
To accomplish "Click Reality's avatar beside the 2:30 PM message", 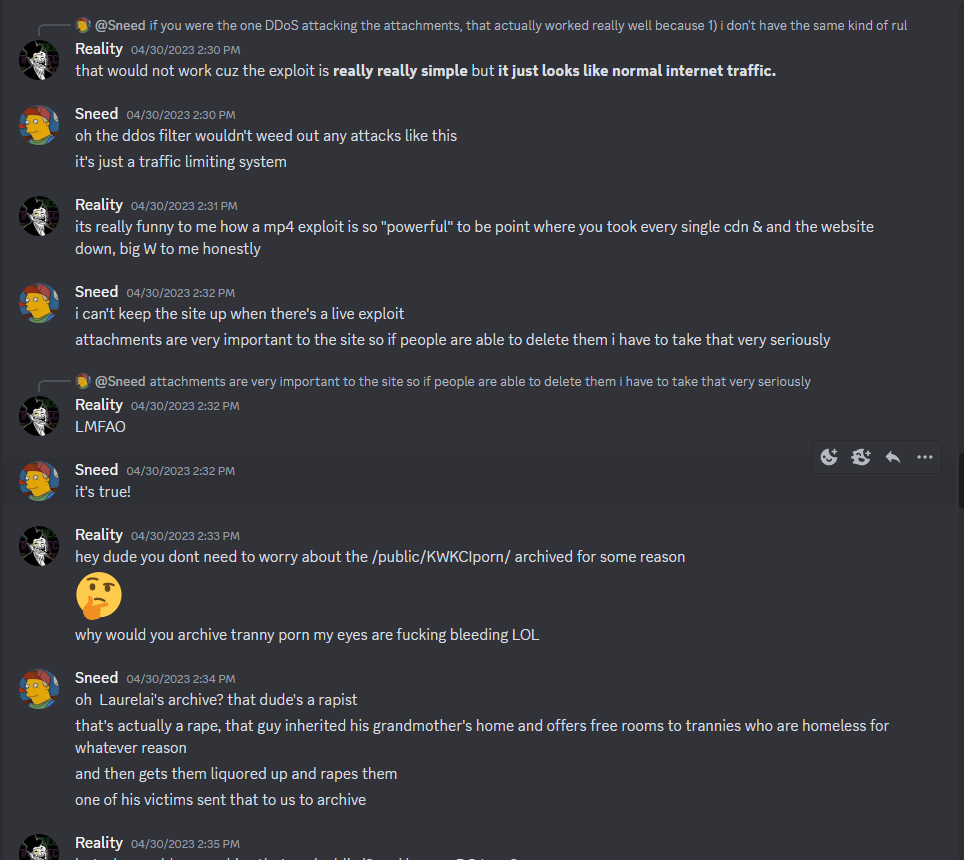I will click(40, 60).
